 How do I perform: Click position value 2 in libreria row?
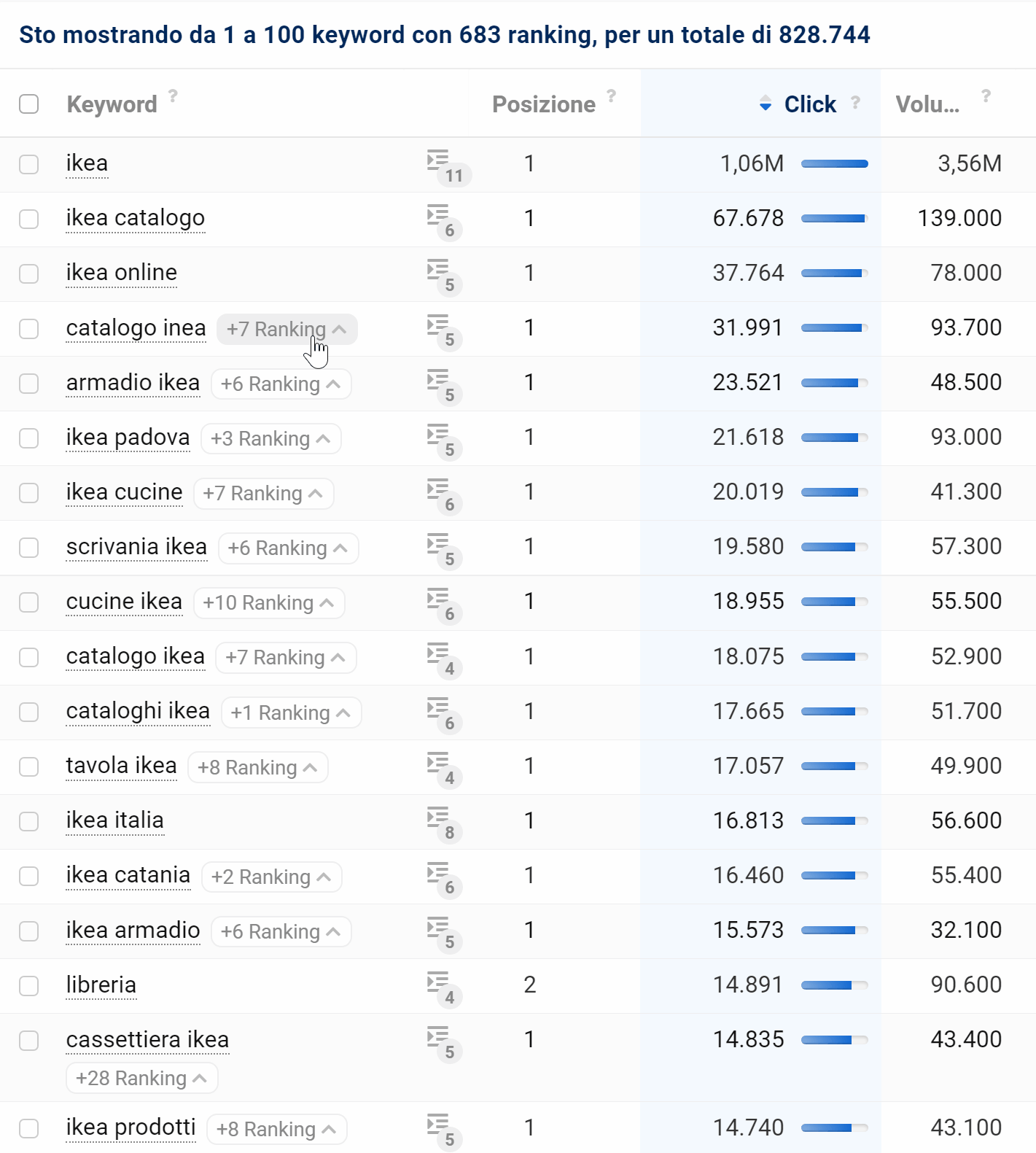[x=530, y=985]
